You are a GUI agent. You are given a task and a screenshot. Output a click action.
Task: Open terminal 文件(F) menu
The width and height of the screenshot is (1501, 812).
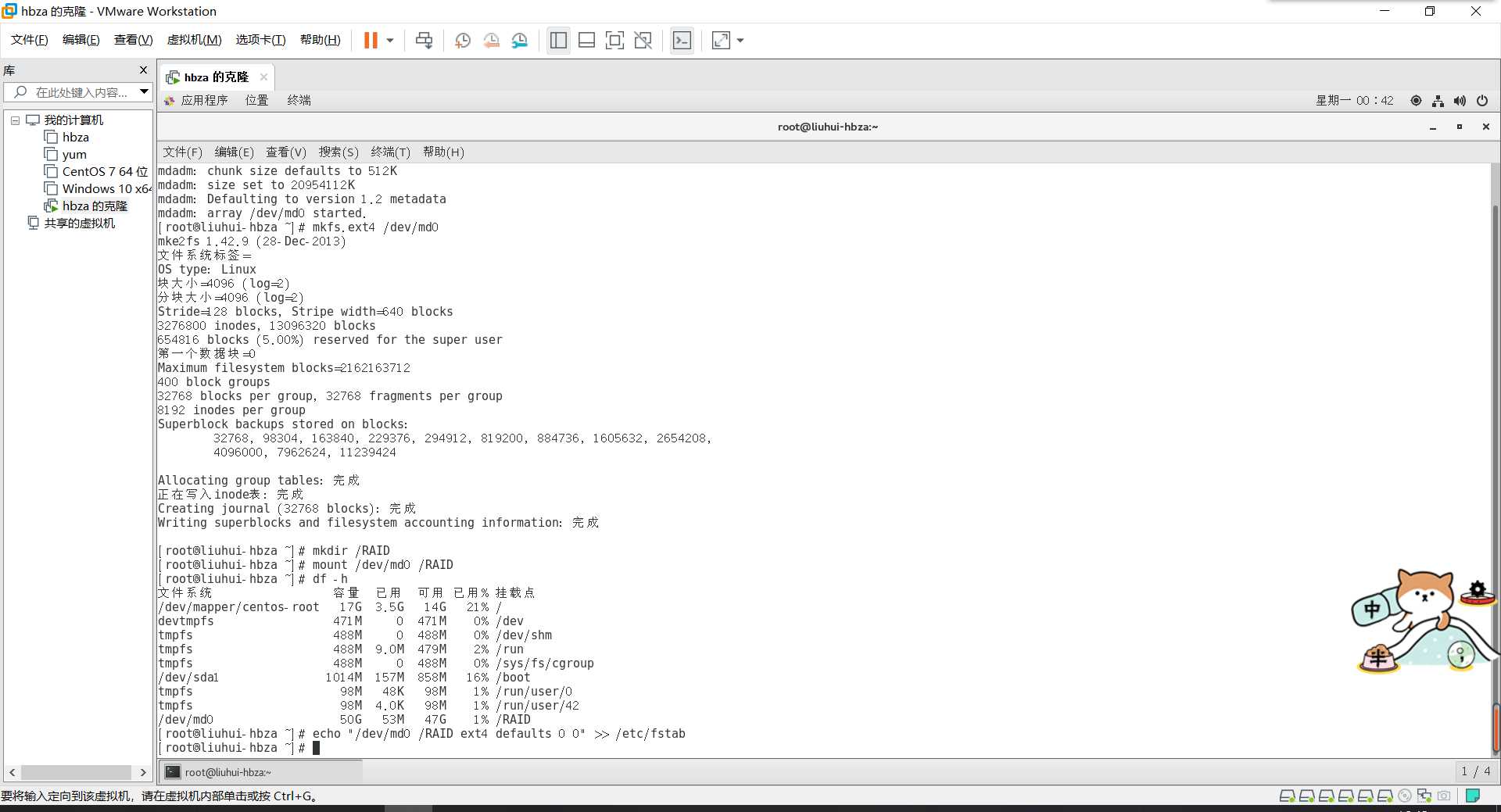[182, 152]
